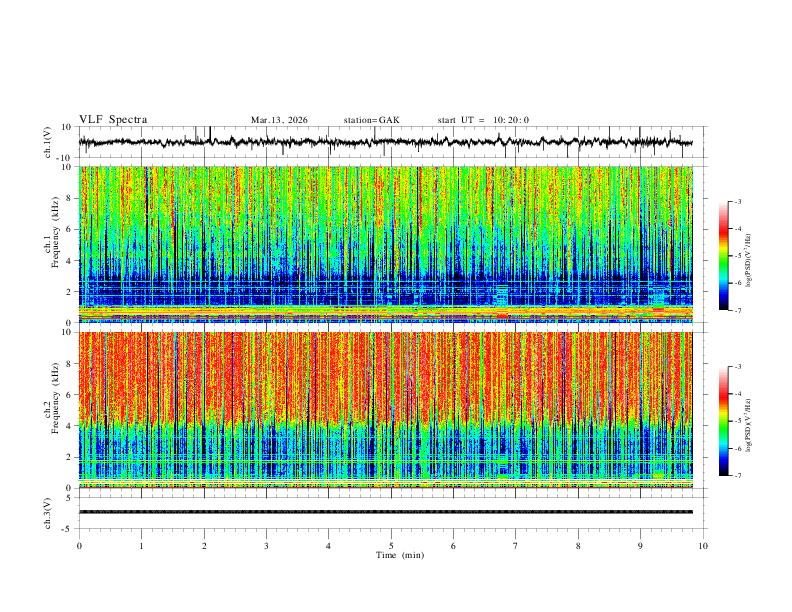792x612 pixels.
Task: Click time axis tick "5"
Action: [x=391, y=546]
